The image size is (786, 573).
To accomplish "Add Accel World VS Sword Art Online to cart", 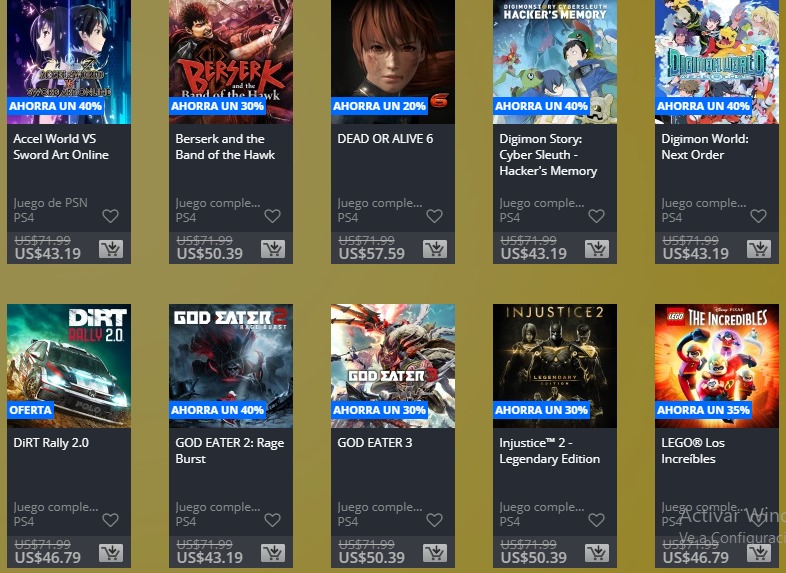I will click(111, 249).
